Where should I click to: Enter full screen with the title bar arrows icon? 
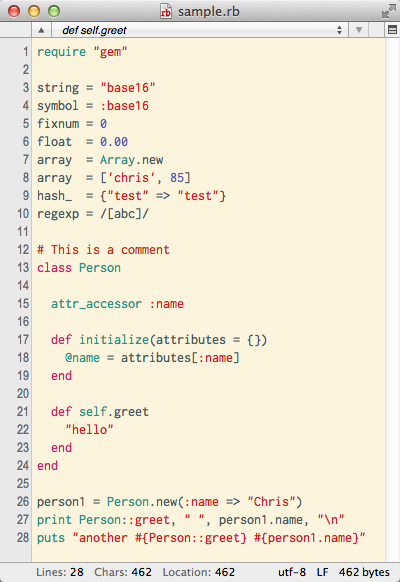click(388, 12)
